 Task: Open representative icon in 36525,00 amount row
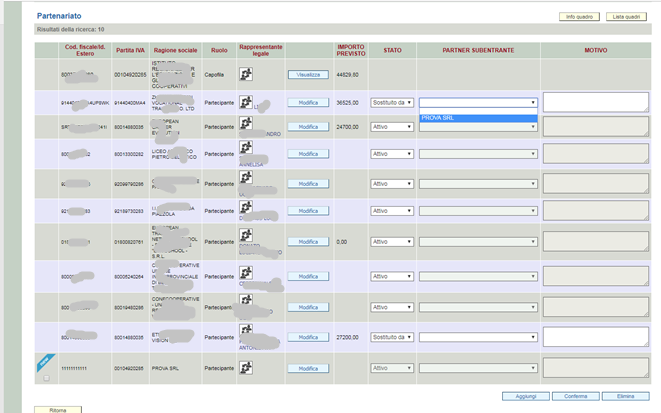(246, 98)
